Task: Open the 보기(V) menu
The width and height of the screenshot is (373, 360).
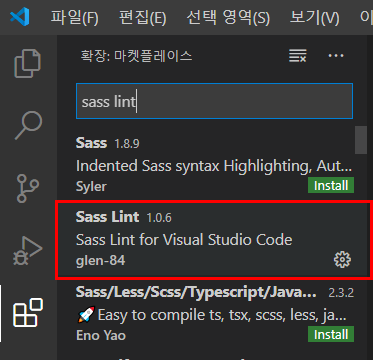Action: (x=314, y=17)
